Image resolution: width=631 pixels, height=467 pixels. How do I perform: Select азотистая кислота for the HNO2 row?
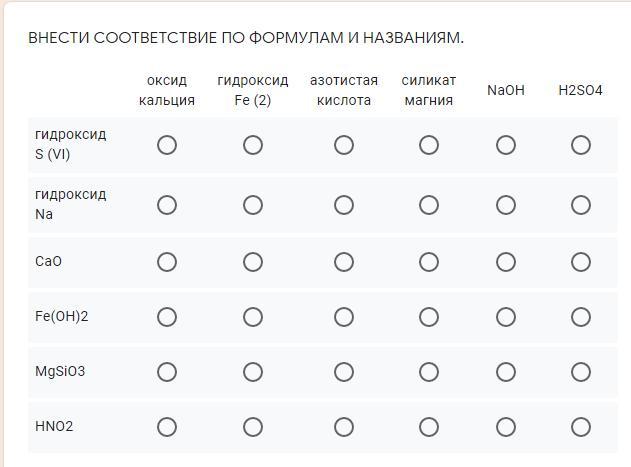[x=344, y=427]
